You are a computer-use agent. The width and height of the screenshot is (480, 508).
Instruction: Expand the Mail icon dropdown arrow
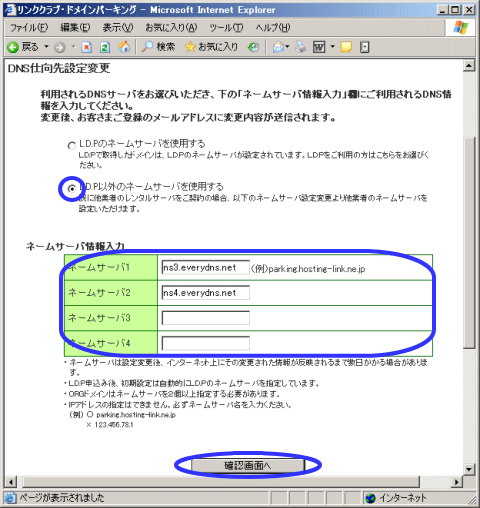click(x=287, y=47)
